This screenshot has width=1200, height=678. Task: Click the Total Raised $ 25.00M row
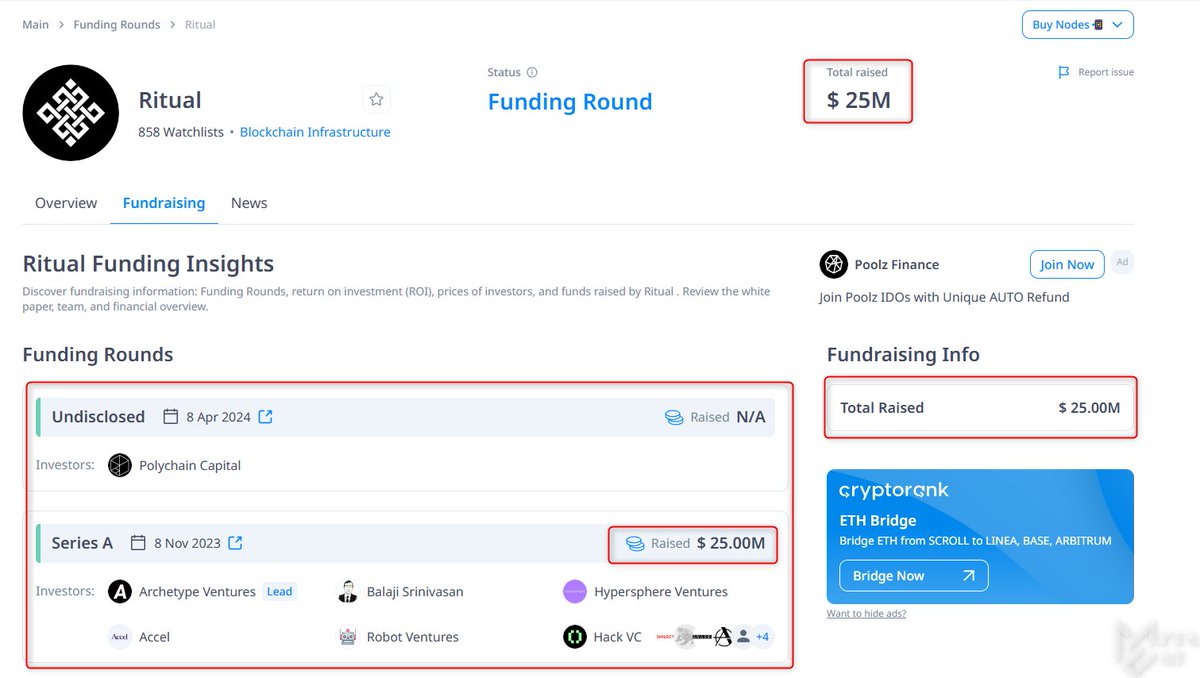coord(980,408)
